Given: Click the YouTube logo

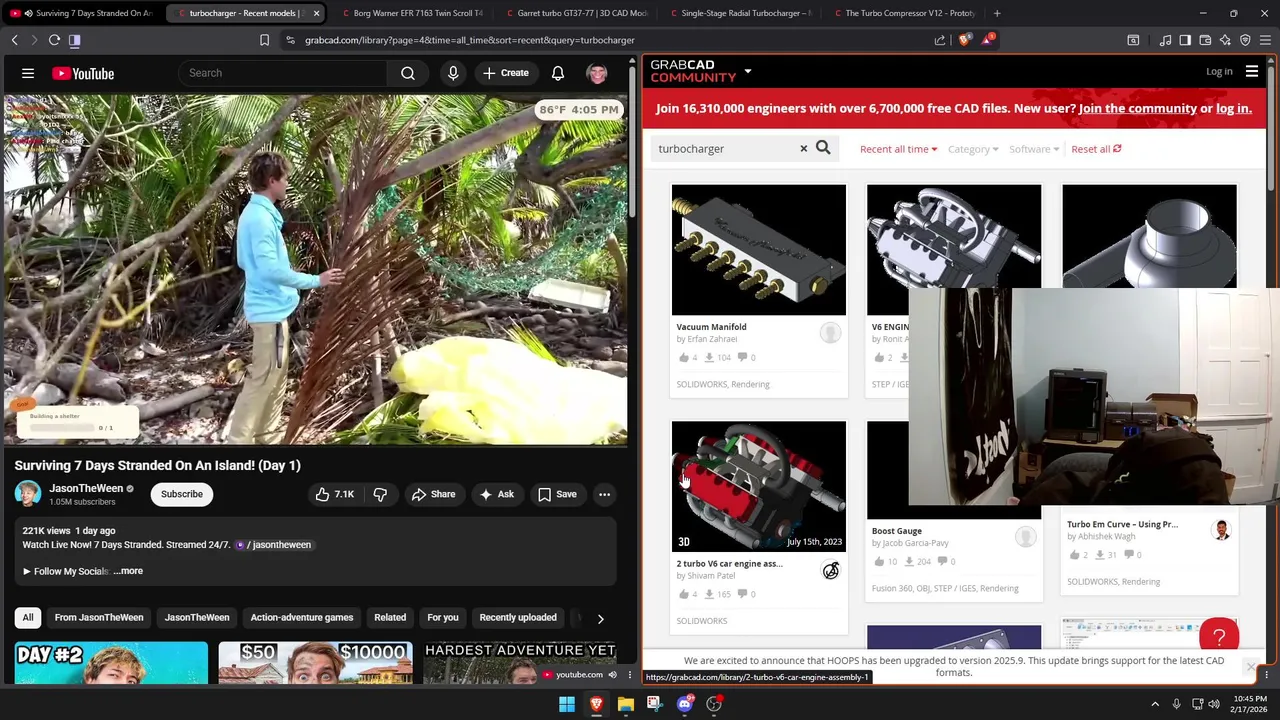Looking at the screenshot, I should [83, 73].
